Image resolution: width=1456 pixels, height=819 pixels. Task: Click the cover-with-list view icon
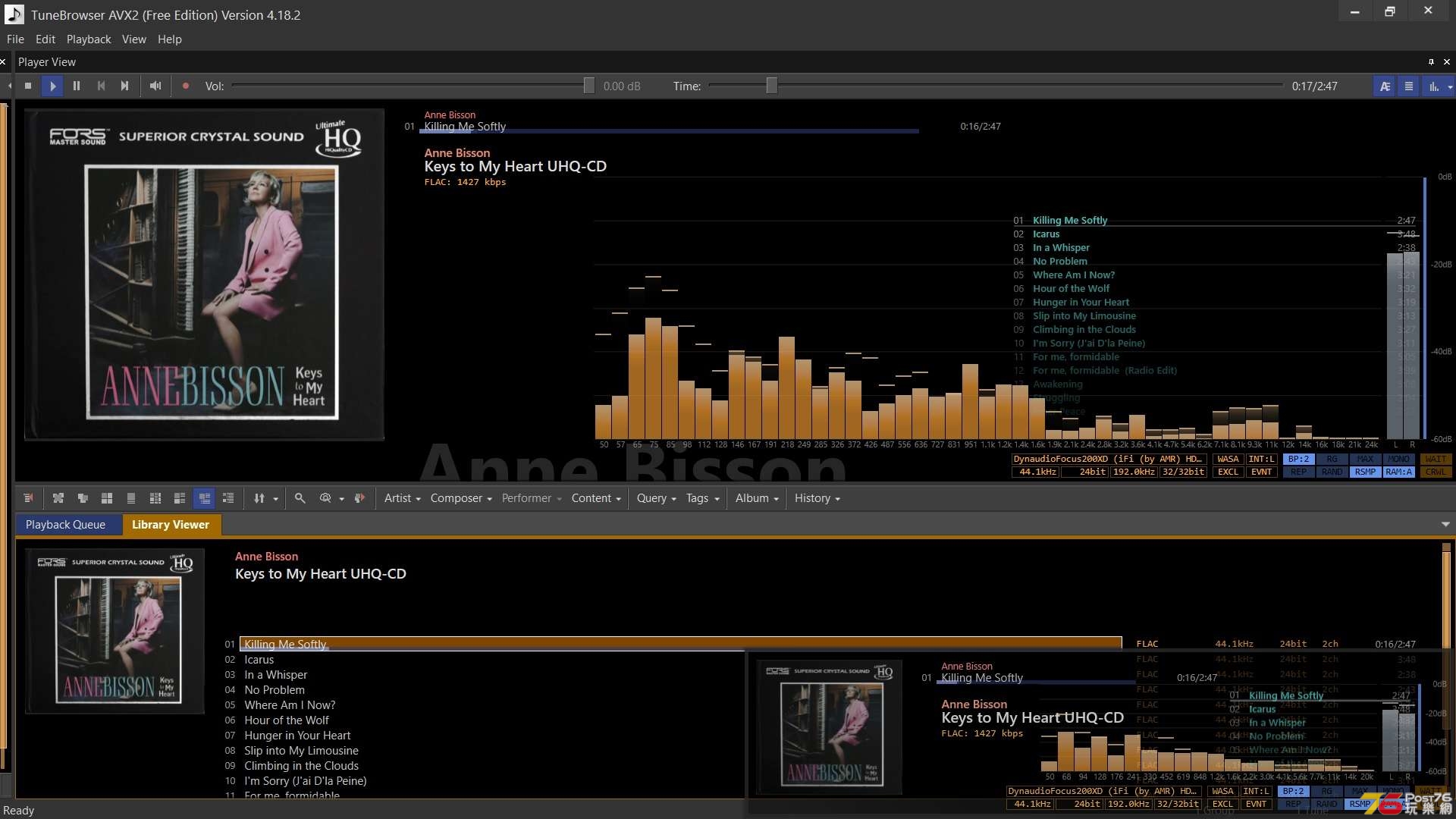180,498
